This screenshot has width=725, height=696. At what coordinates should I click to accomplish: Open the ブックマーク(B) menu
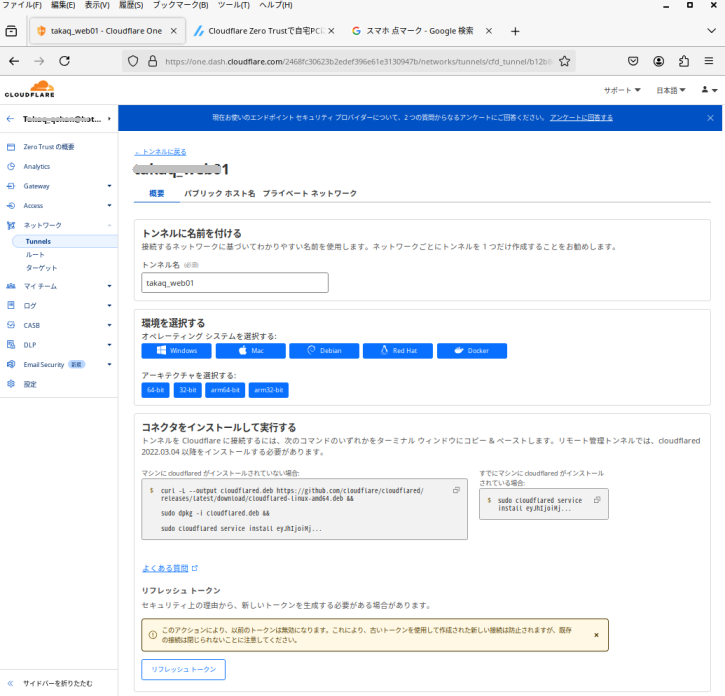tap(180, 5)
